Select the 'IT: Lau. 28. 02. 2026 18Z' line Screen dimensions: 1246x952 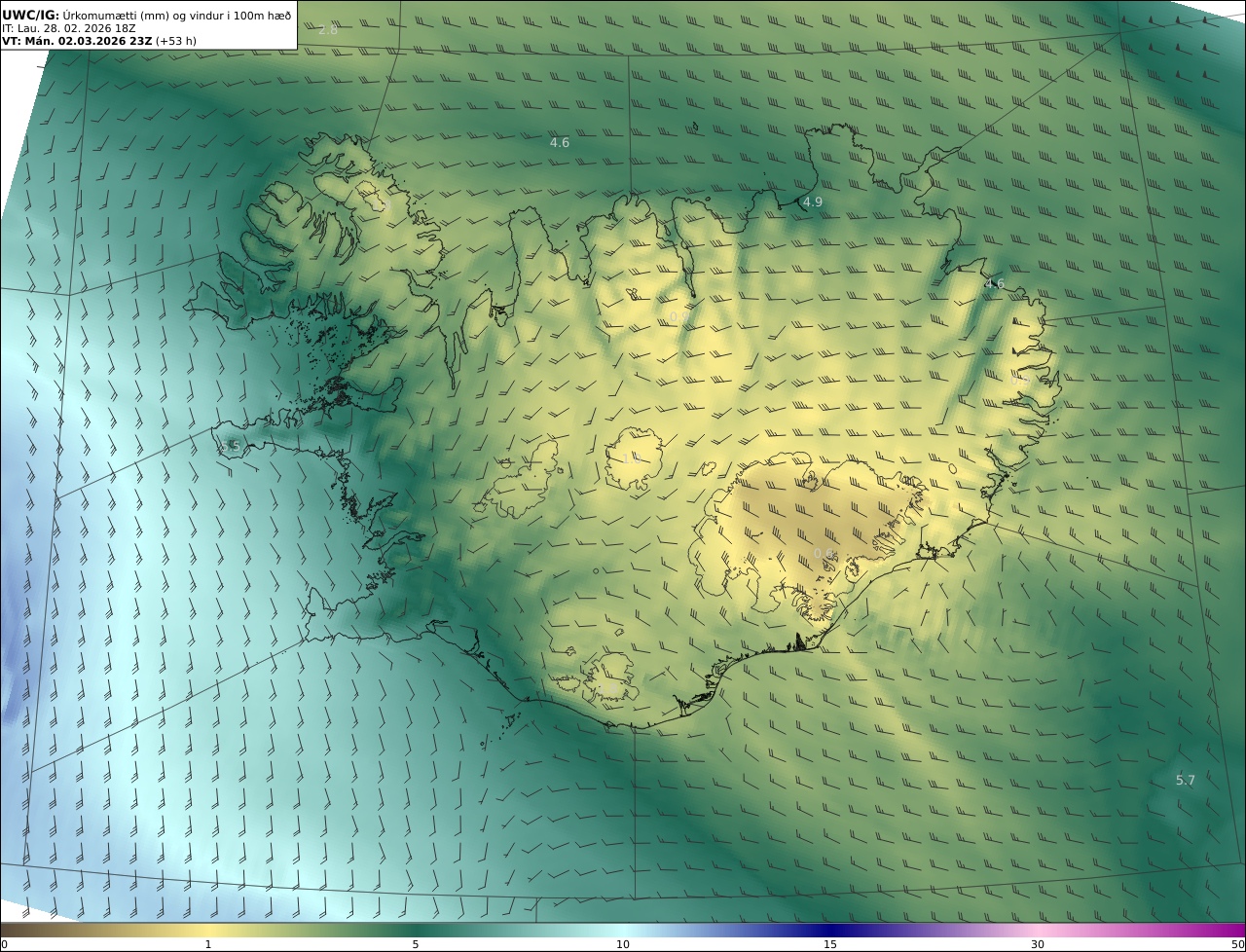69,28
